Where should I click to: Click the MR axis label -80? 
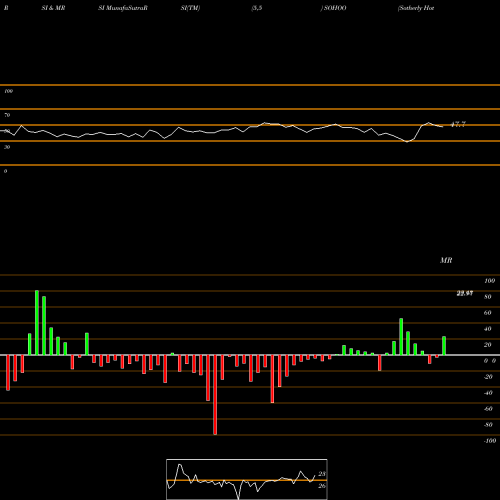click(488, 425)
